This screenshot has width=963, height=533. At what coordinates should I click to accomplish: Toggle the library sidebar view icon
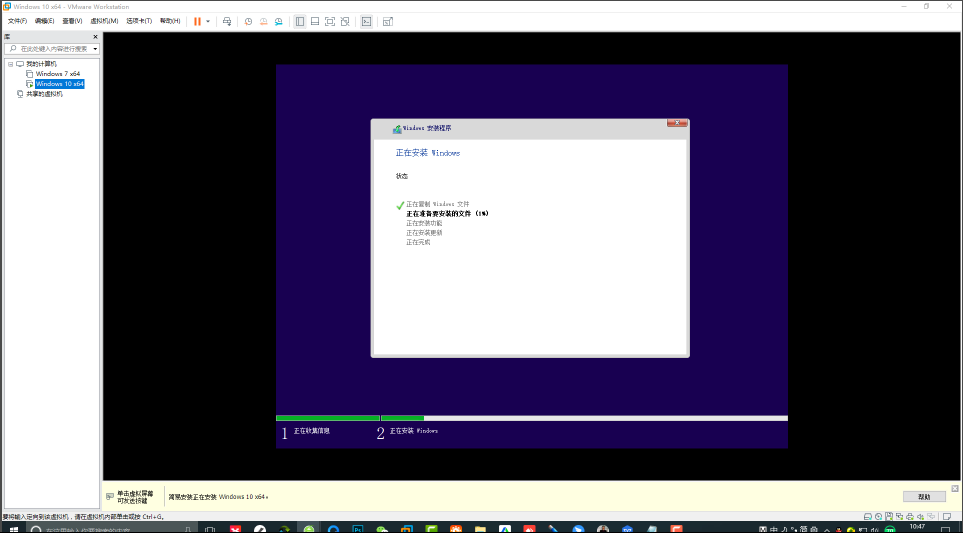point(300,21)
